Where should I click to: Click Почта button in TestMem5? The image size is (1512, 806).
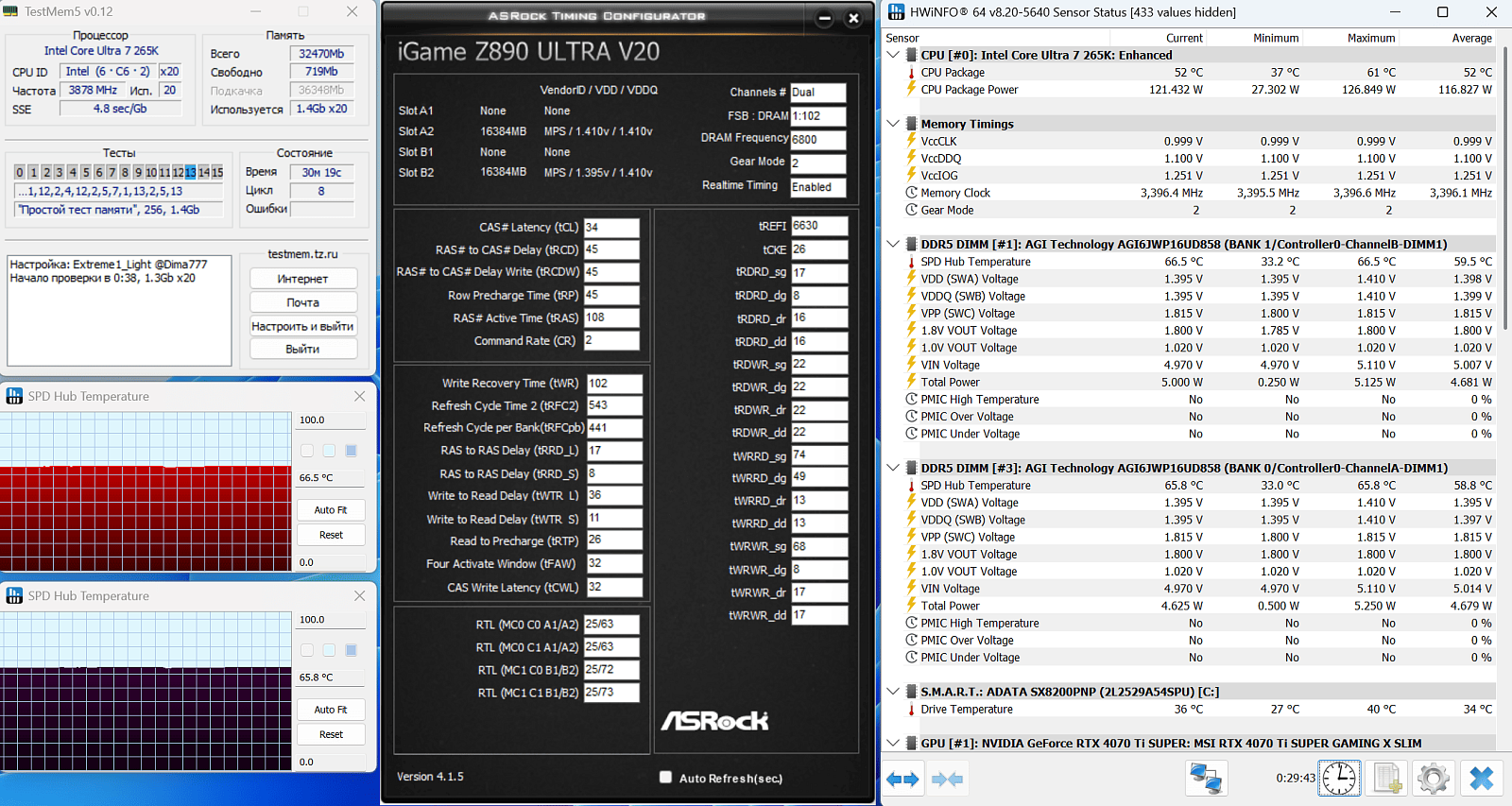coord(303,302)
